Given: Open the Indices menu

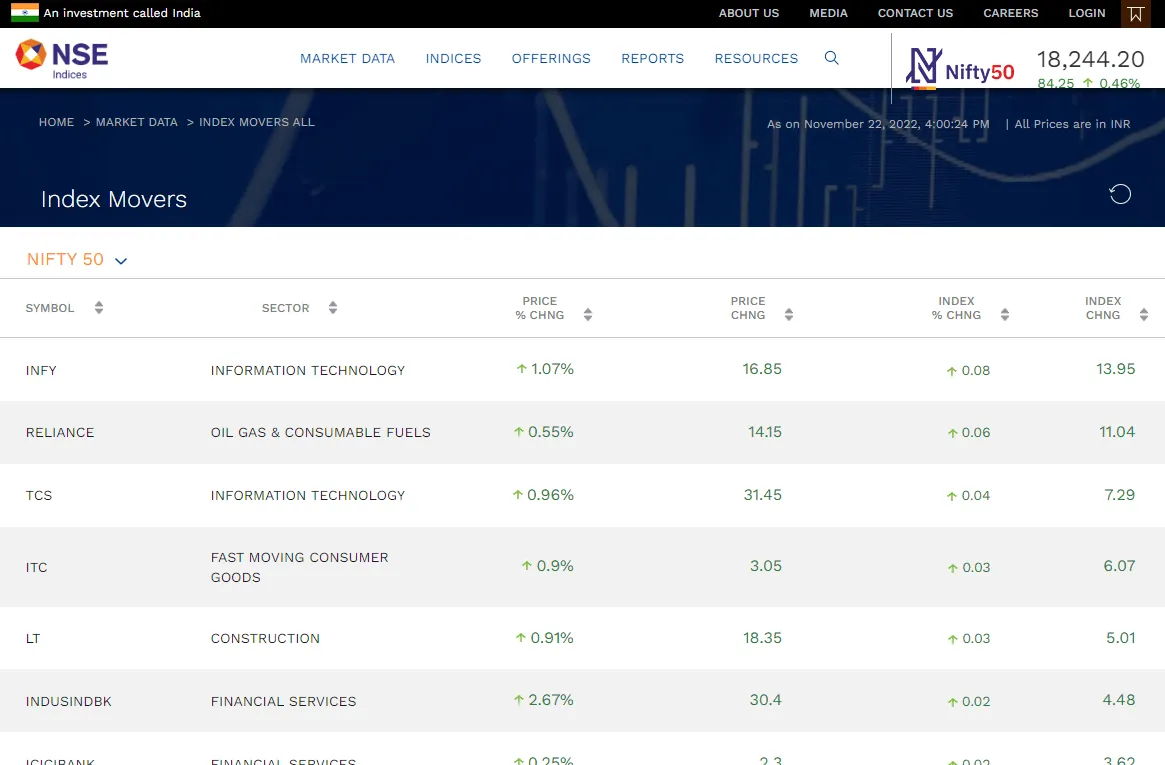Looking at the screenshot, I should [453, 59].
